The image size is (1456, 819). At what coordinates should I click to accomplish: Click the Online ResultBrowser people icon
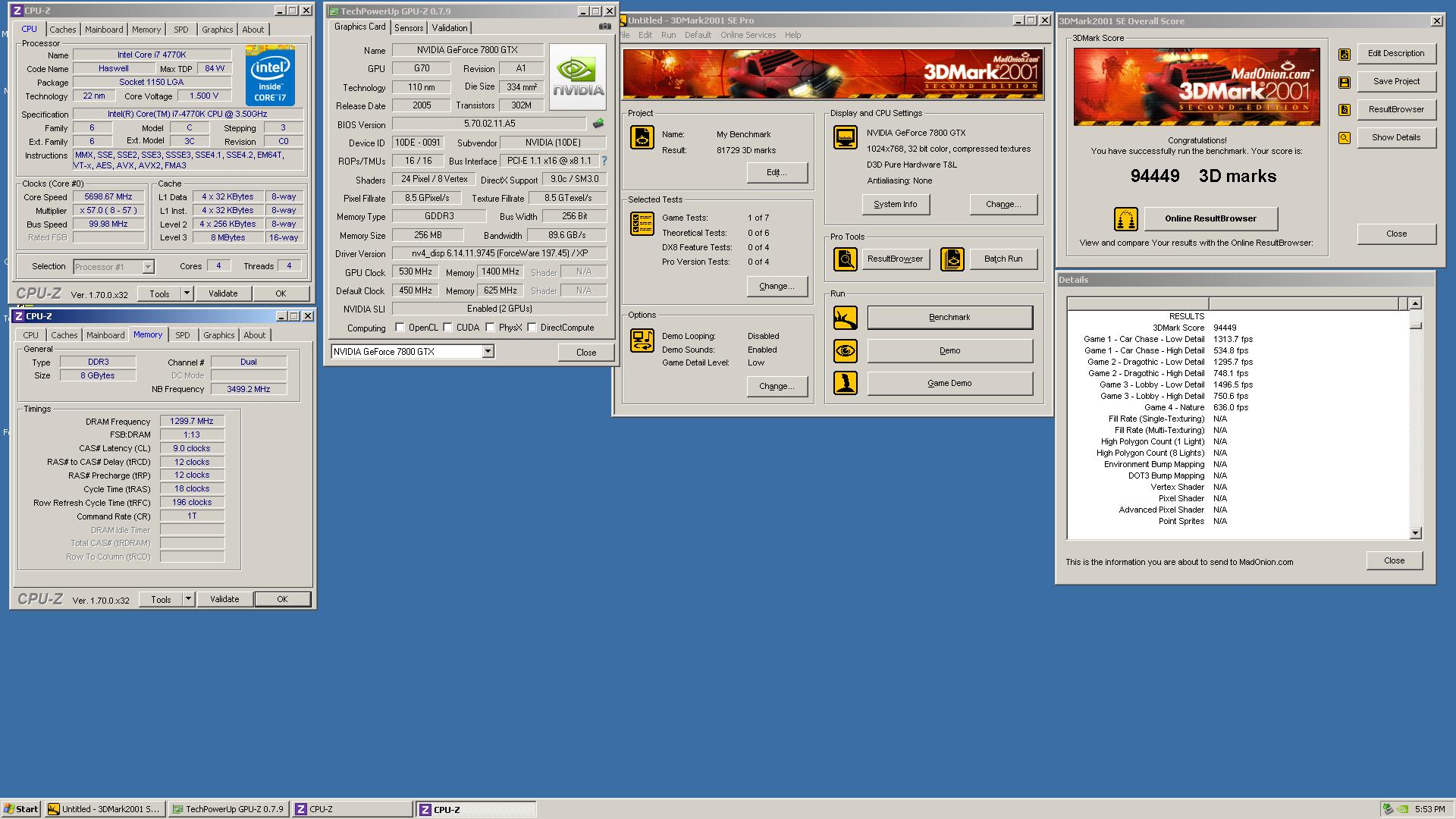point(1125,219)
